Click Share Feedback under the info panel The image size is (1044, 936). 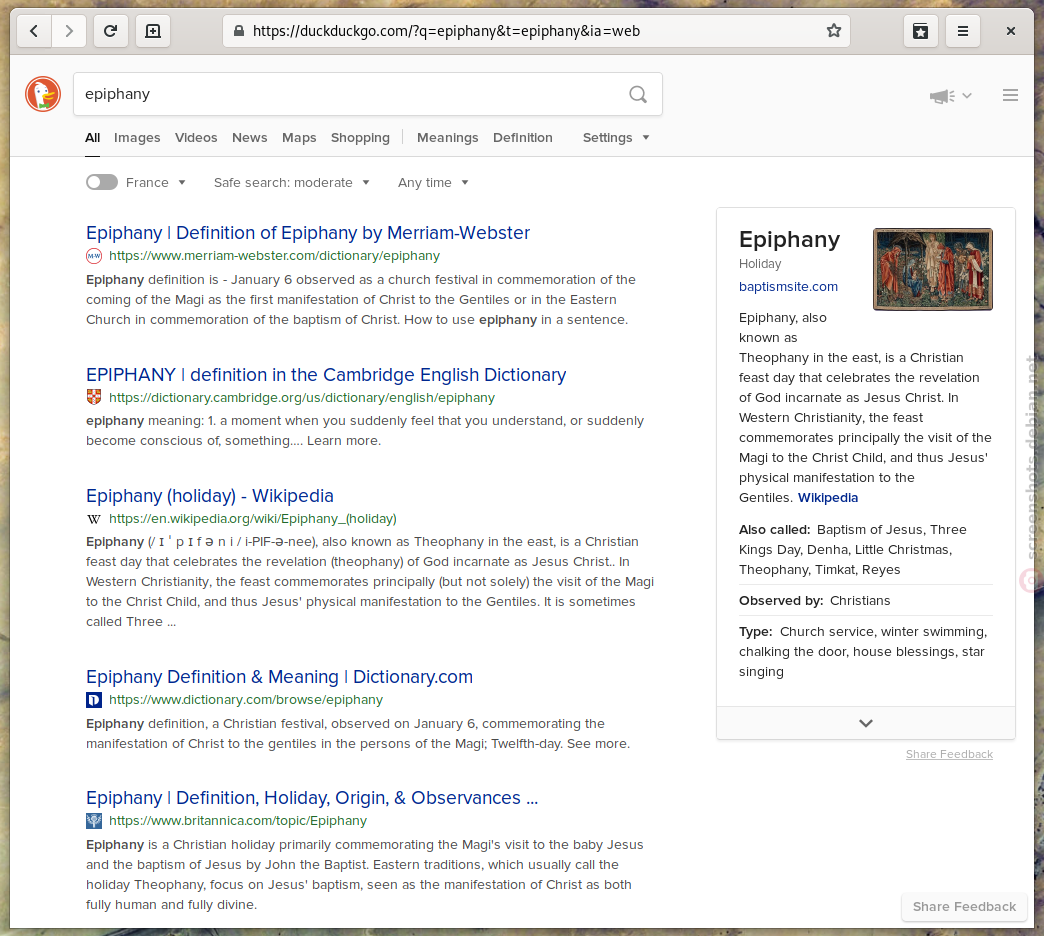pyautogui.click(x=949, y=754)
